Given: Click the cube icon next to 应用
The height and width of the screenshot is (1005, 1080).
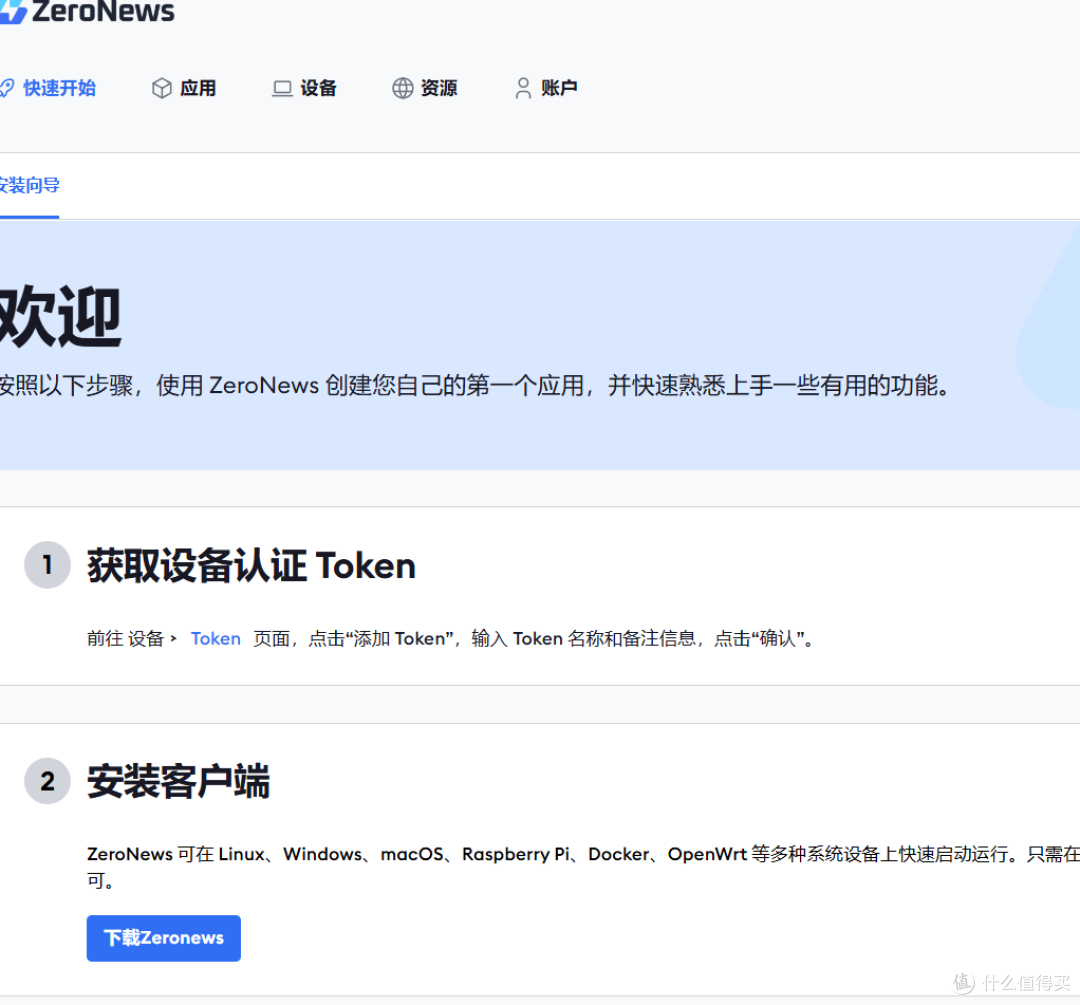Looking at the screenshot, I should [x=162, y=87].
